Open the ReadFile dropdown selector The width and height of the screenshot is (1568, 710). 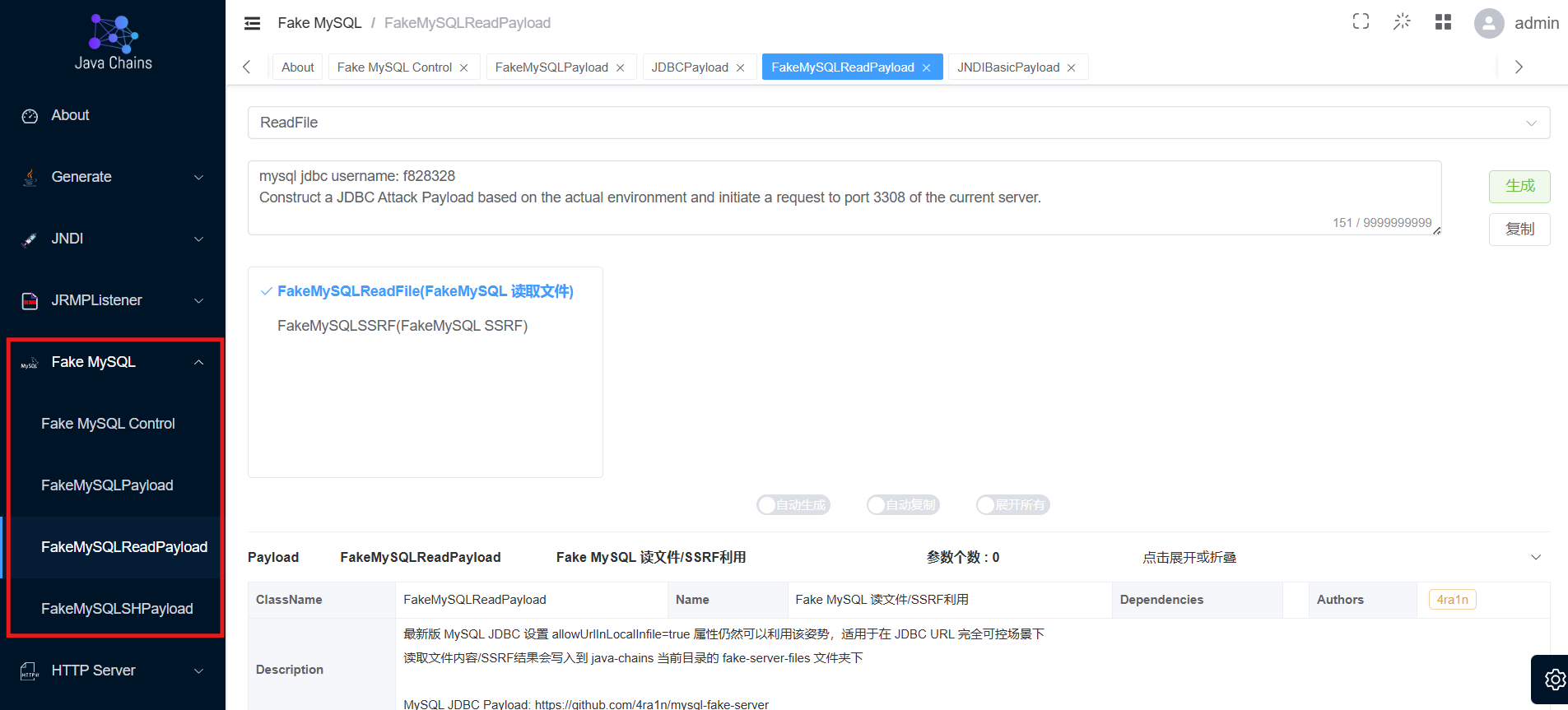tap(899, 123)
